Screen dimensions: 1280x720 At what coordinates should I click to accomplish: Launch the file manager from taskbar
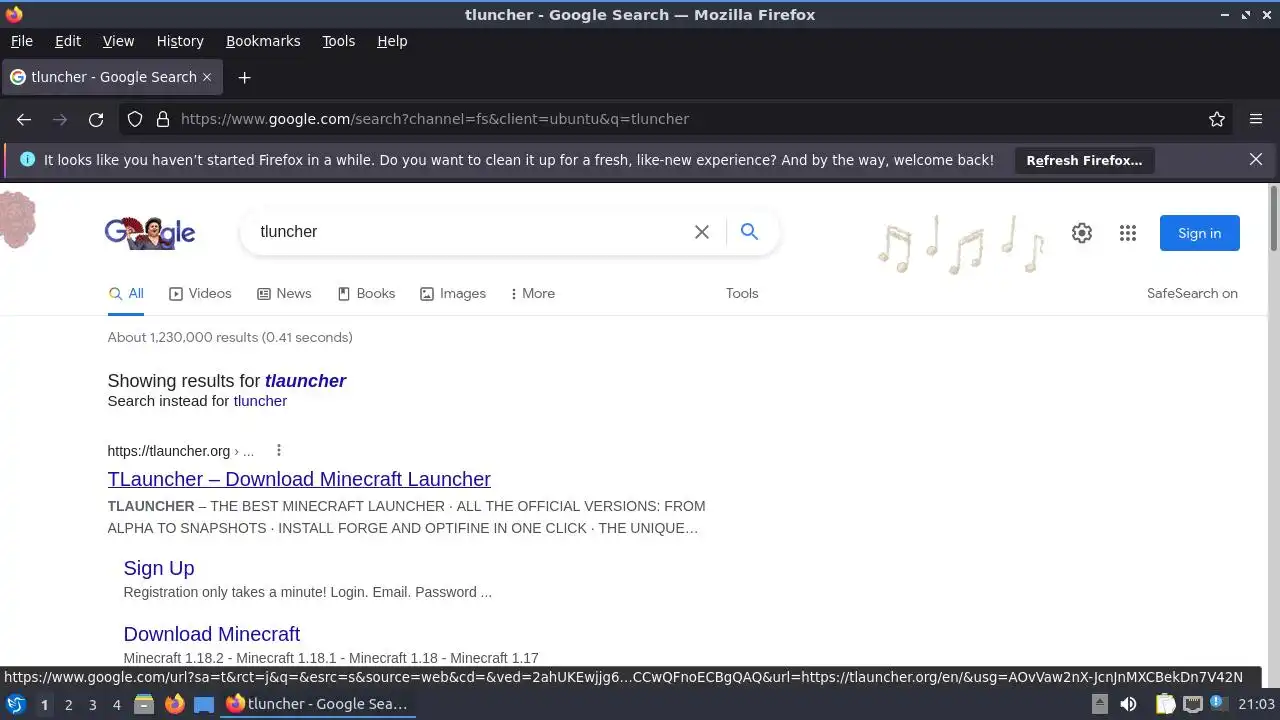tap(144, 704)
